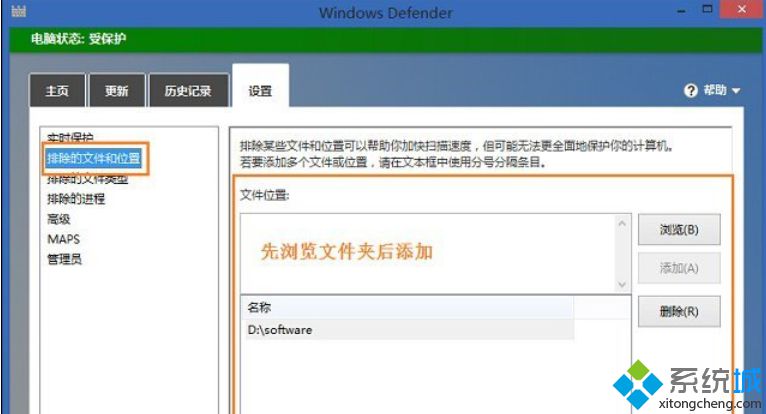Open the MAPS settings section
Screen dimensions: 766x414
coord(64,239)
